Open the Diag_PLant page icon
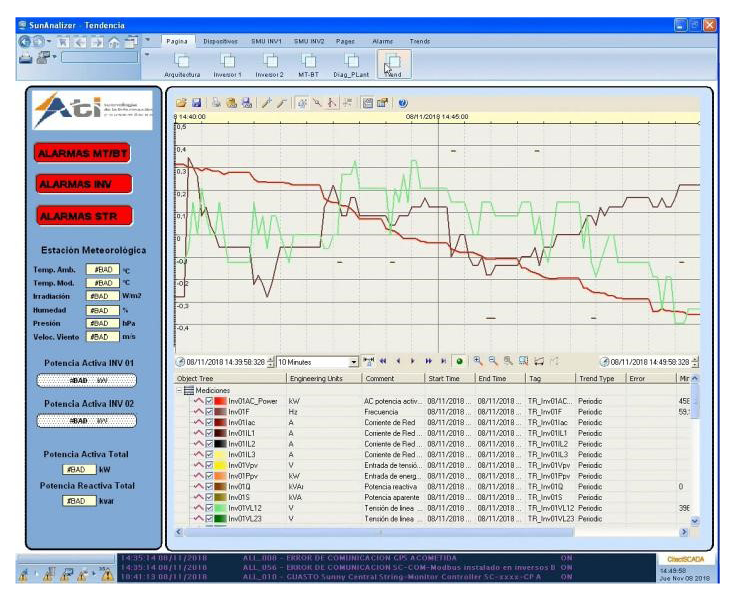The height and width of the screenshot is (601, 735). (x=352, y=61)
